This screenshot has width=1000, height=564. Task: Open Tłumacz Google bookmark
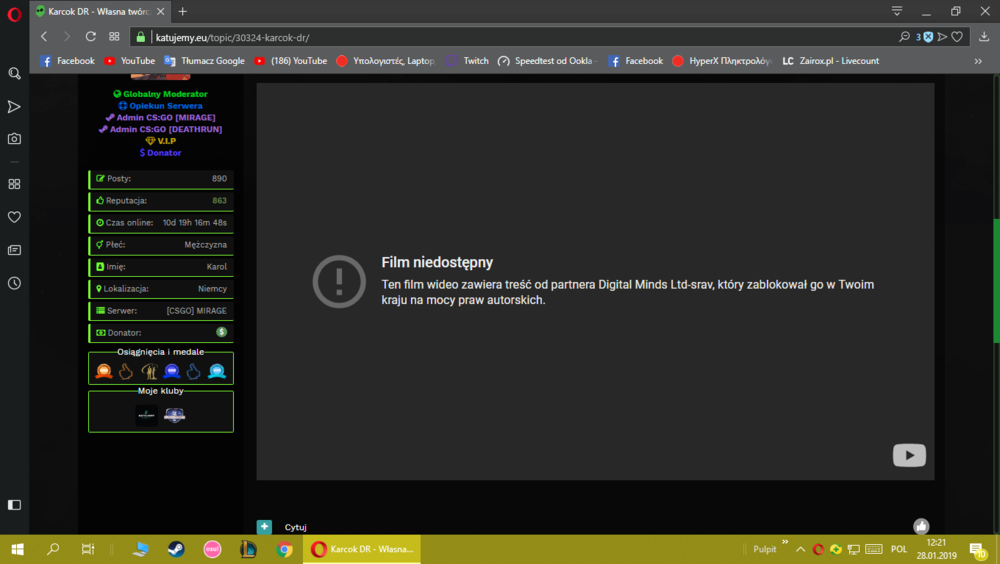[x=204, y=61]
